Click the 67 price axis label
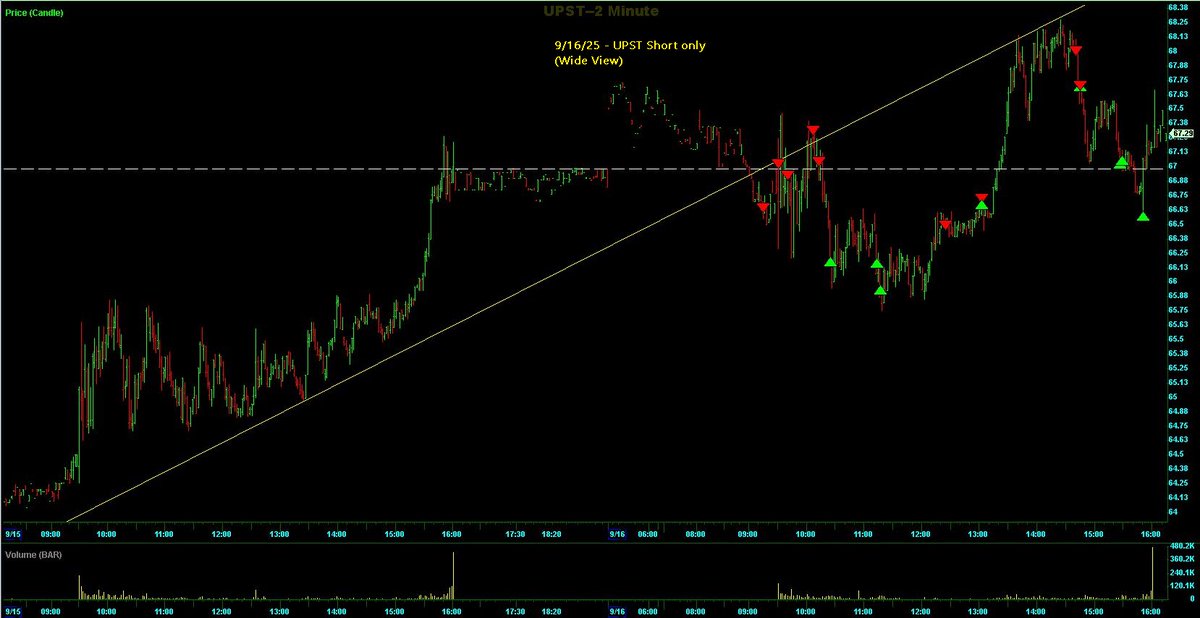Image resolution: width=1200 pixels, height=618 pixels. (1171, 166)
